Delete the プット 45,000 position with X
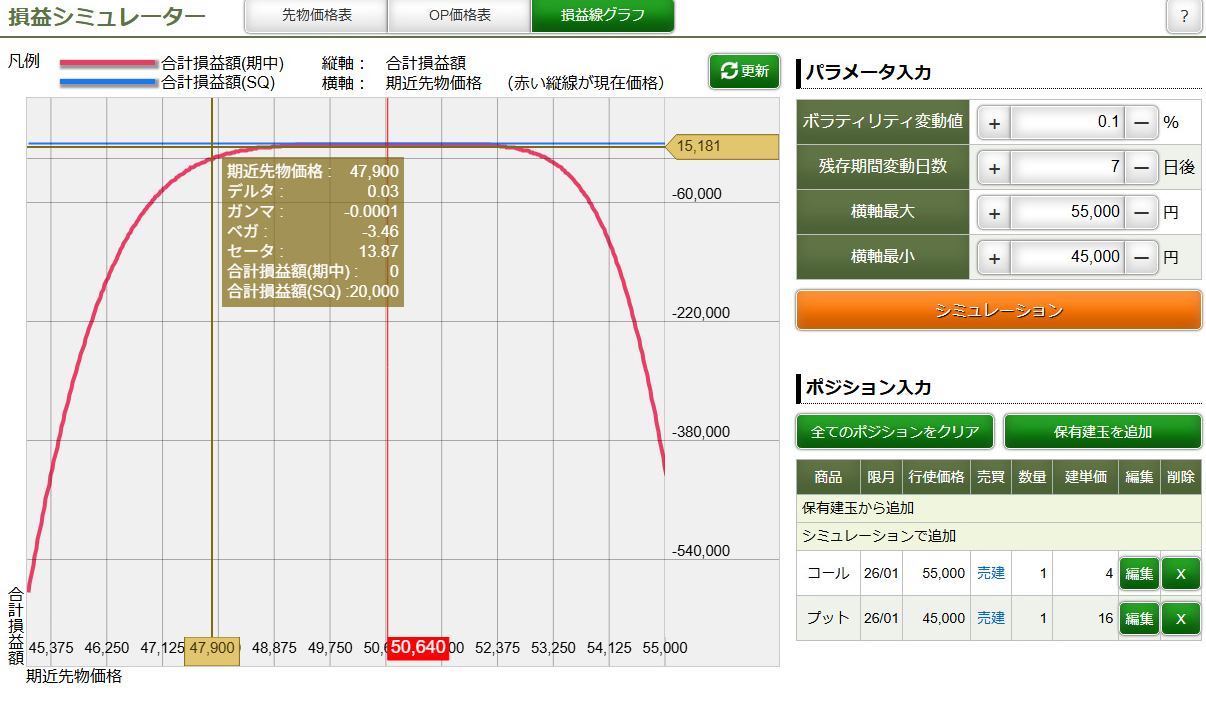This screenshot has width=1206, height=702. pyautogui.click(x=1180, y=619)
